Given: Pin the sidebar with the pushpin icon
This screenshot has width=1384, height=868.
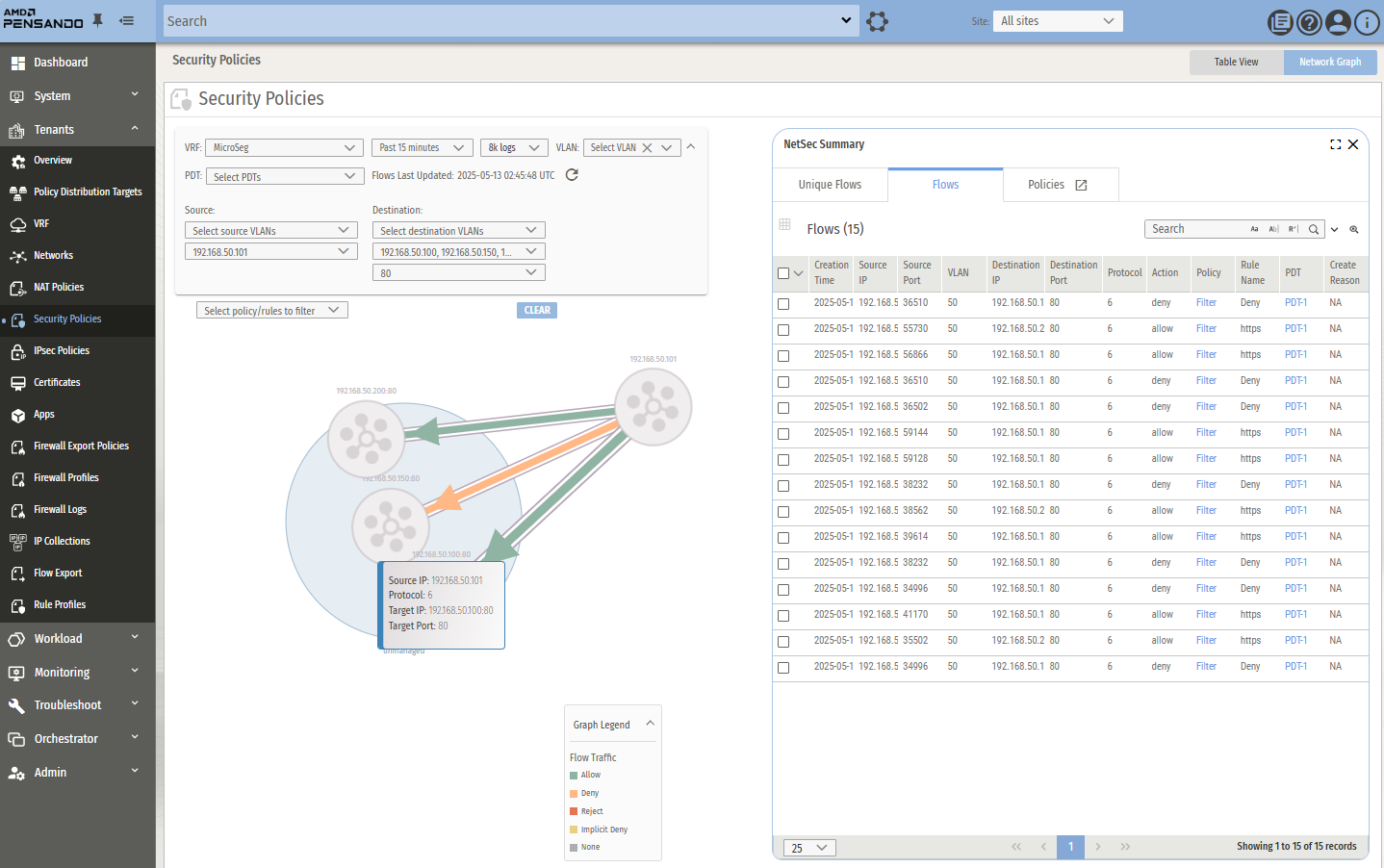Looking at the screenshot, I should click(x=97, y=20).
